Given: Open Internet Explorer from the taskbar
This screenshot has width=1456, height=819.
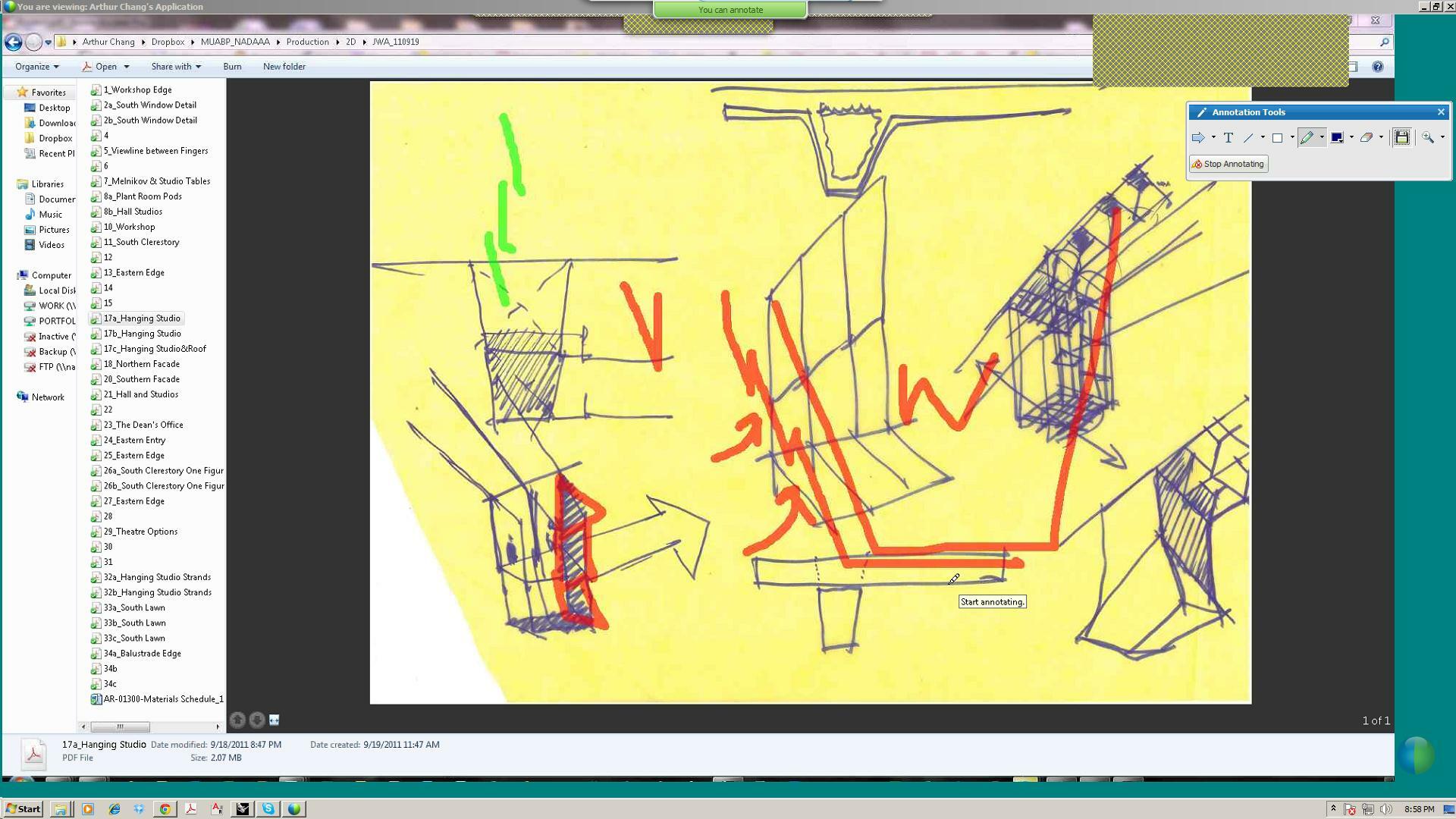Looking at the screenshot, I should [115, 809].
